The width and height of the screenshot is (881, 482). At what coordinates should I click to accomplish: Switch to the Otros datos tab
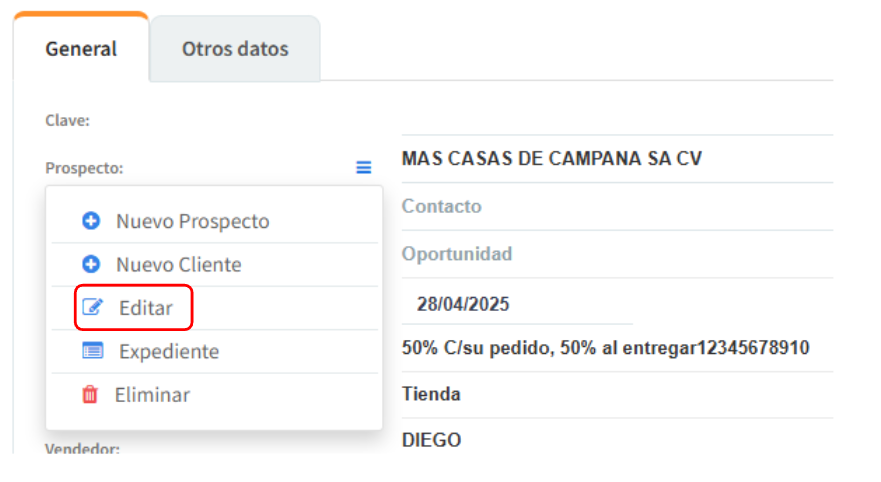[235, 48]
